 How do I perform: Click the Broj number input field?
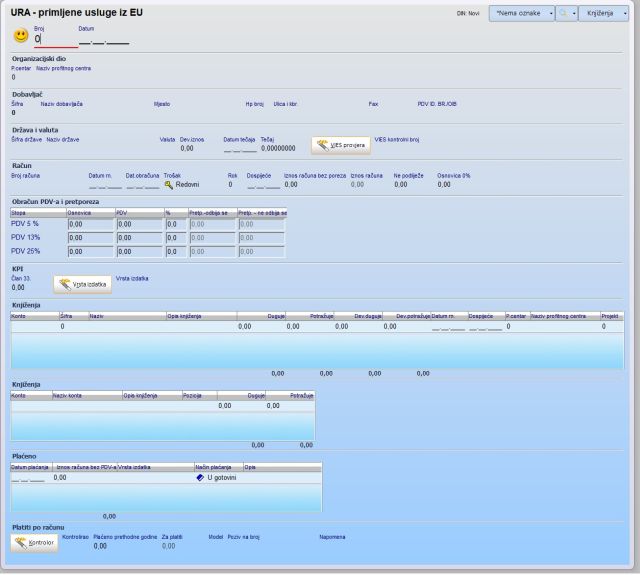pyautogui.click(x=55, y=39)
